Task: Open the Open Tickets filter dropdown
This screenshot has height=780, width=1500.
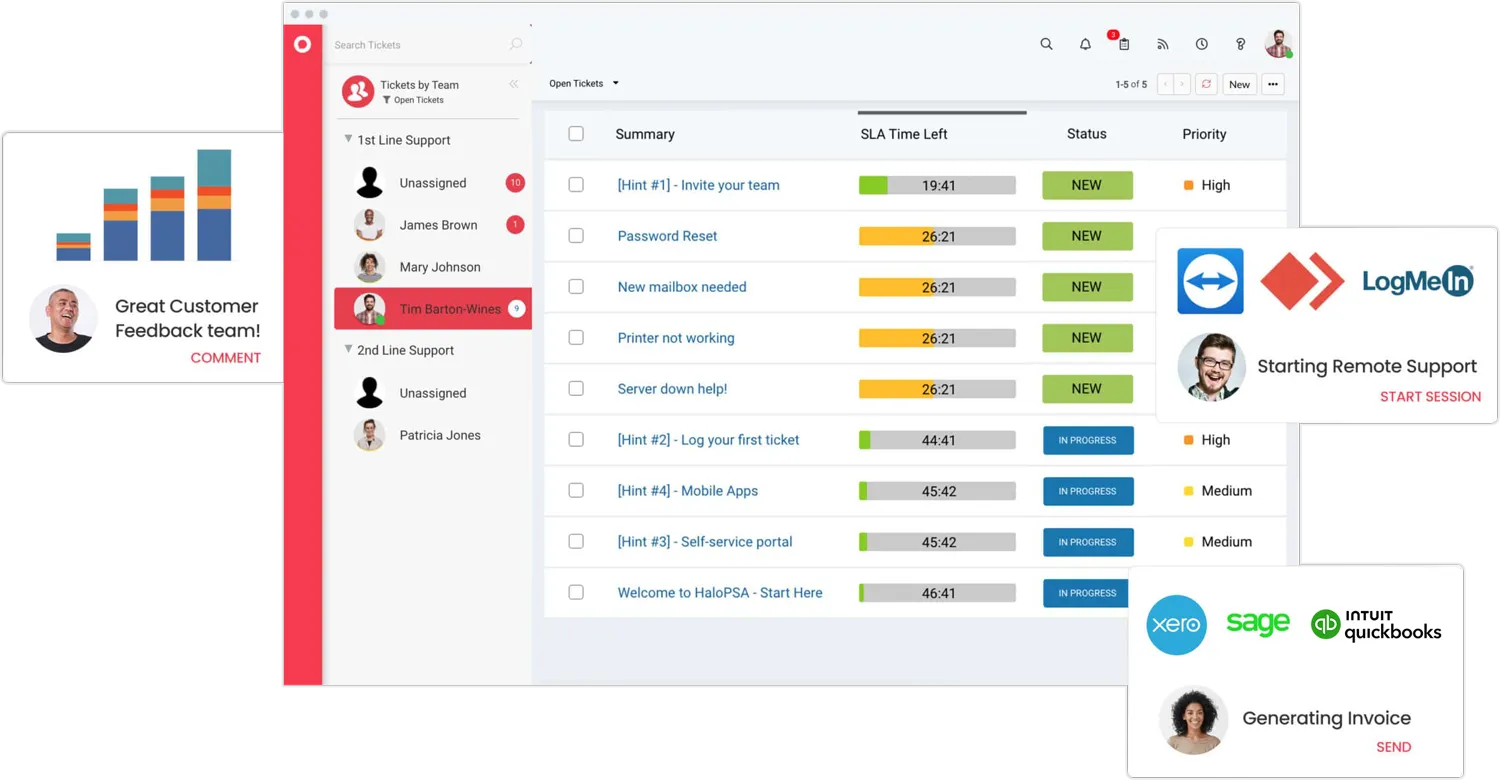Action: 583,84
